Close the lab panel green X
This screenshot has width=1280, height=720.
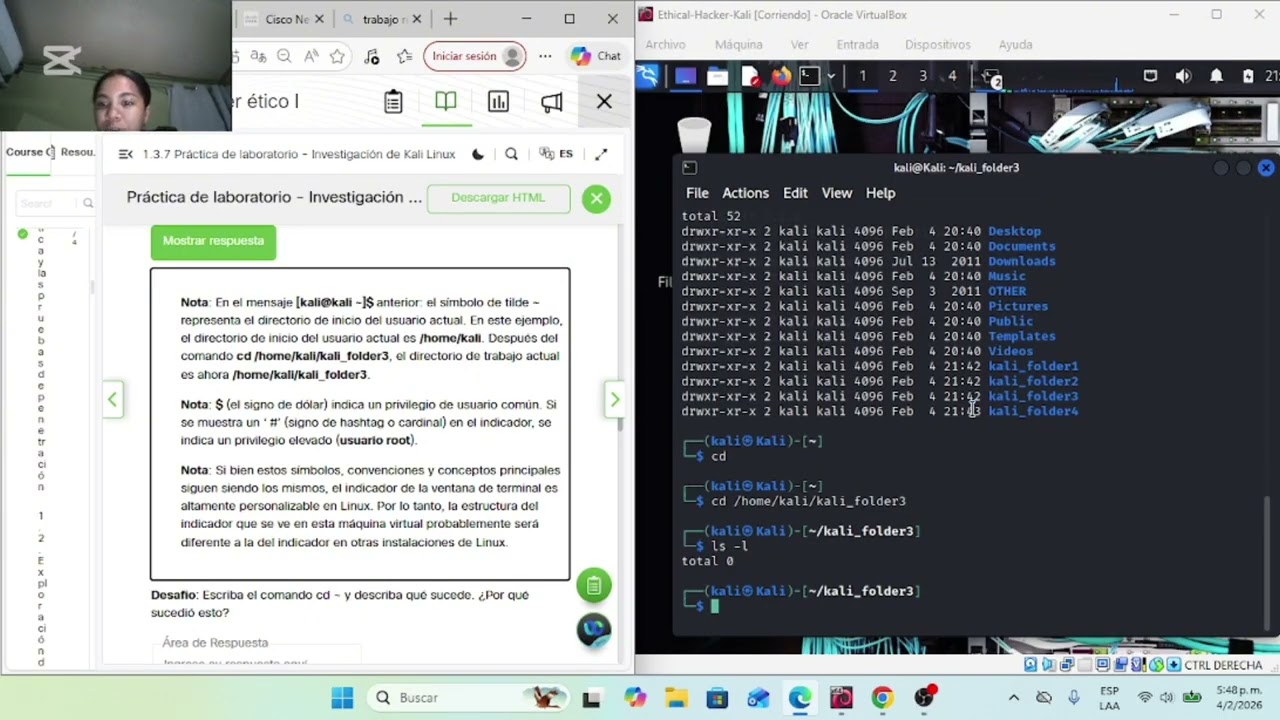[596, 198]
